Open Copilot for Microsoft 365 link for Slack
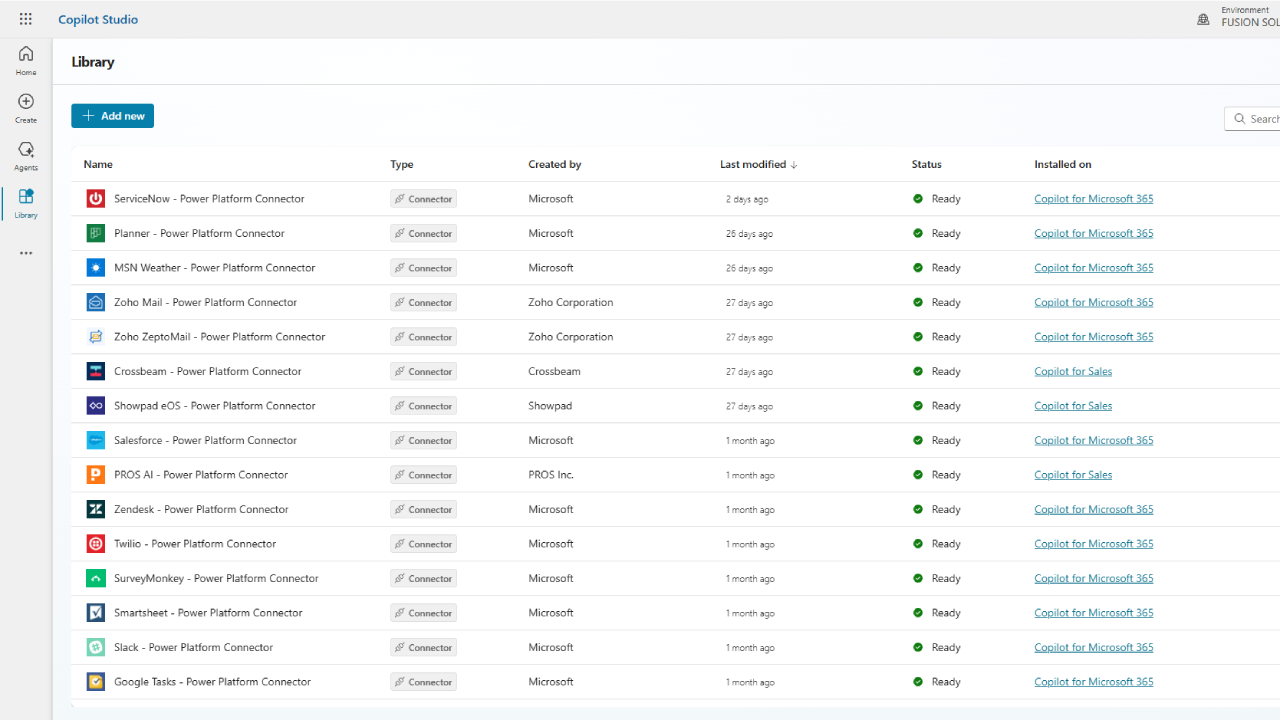This screenshot has height=720, width=1280. click(x=1094, y=647)
